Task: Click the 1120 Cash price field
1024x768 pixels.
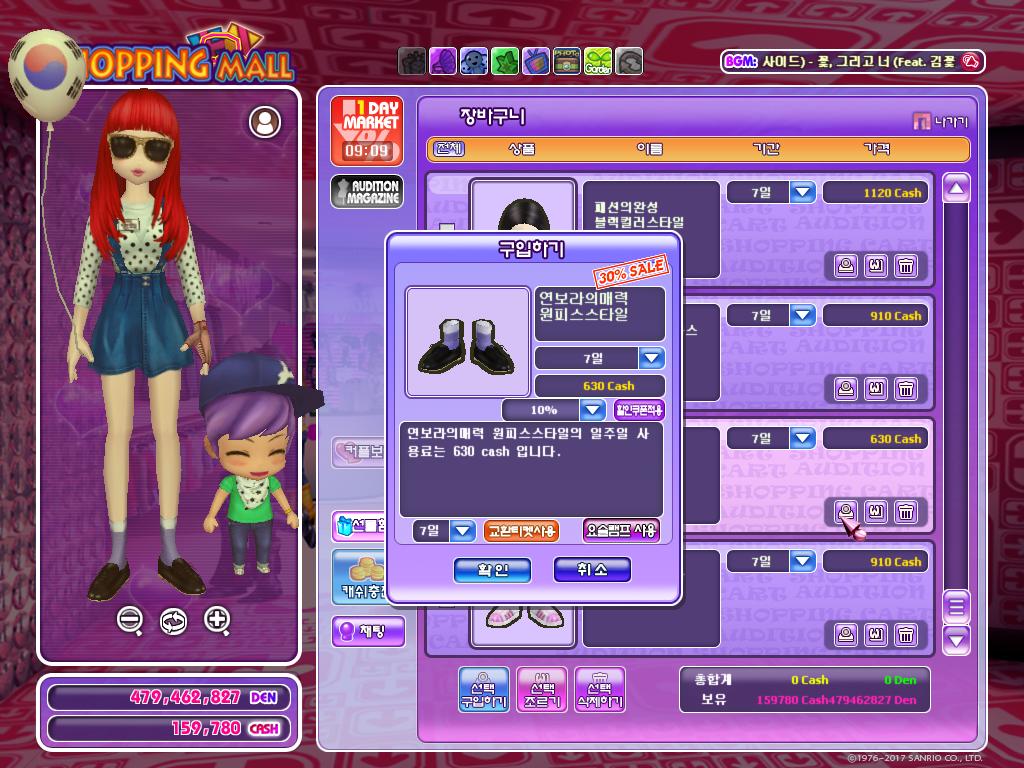Action: [x=875, y=193]
